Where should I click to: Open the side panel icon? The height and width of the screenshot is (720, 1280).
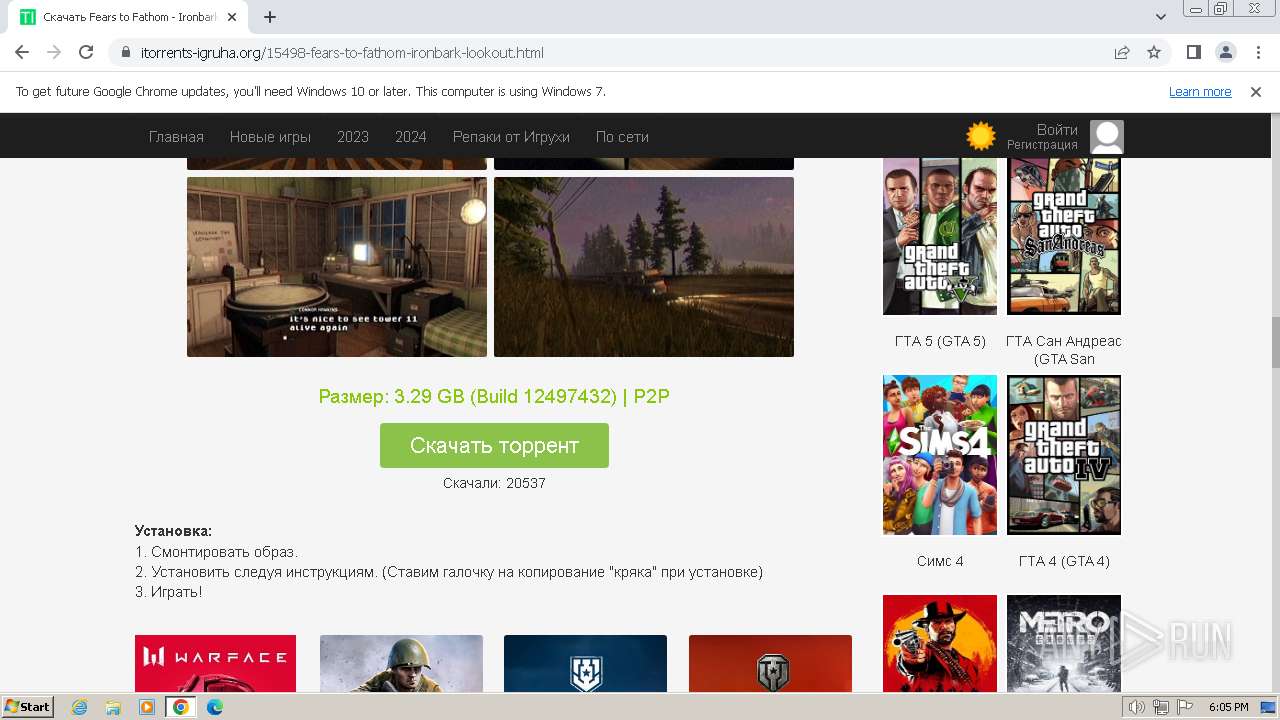tap(1193, 52)
